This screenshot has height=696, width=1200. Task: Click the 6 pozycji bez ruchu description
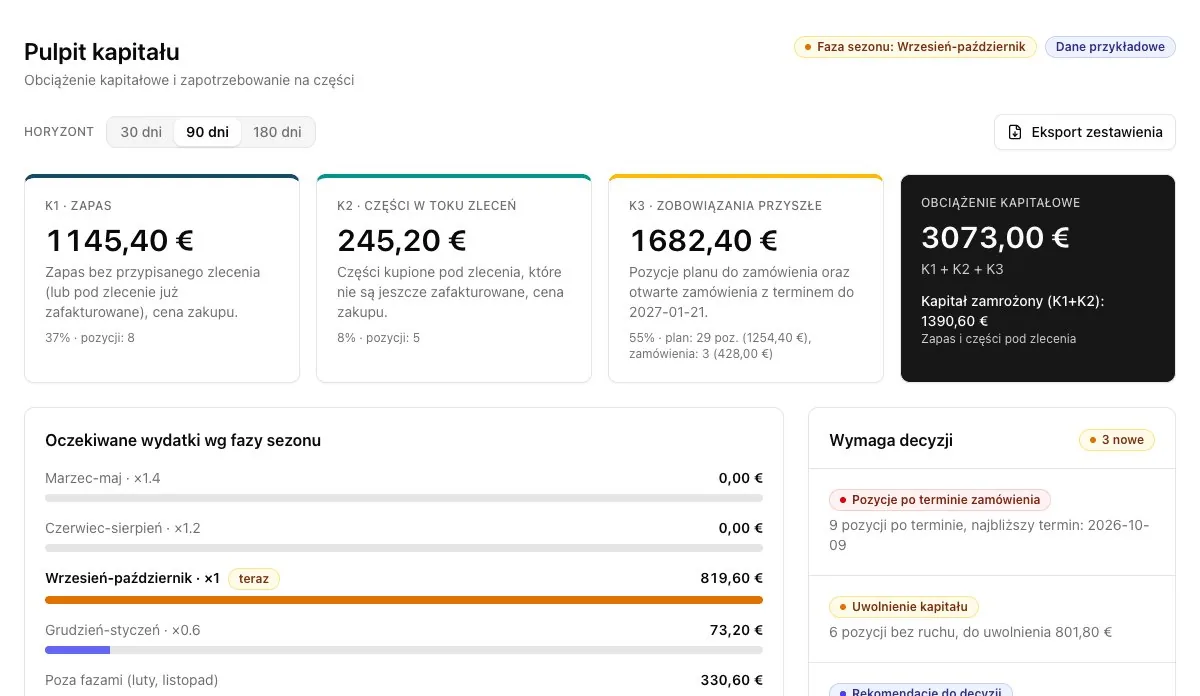(971, 632)
